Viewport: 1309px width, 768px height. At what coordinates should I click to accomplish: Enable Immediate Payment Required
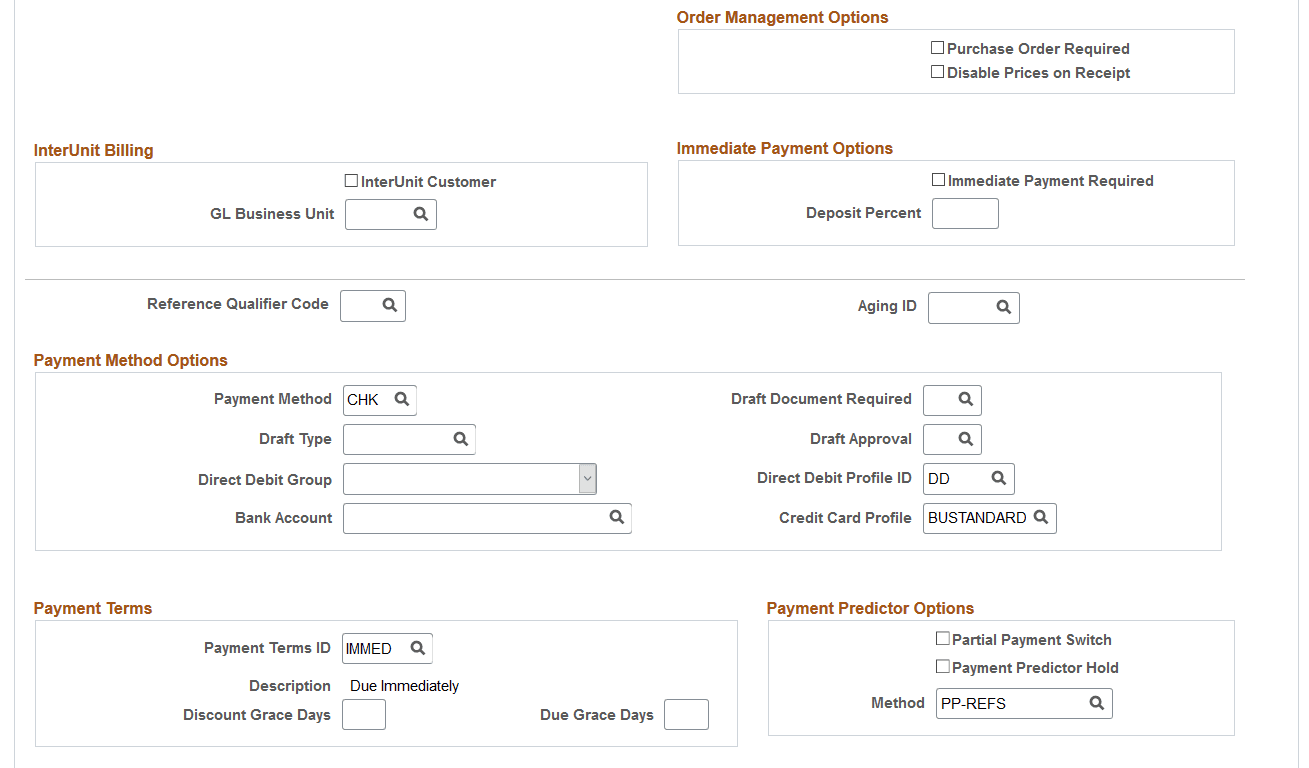[x=938, y=179]
